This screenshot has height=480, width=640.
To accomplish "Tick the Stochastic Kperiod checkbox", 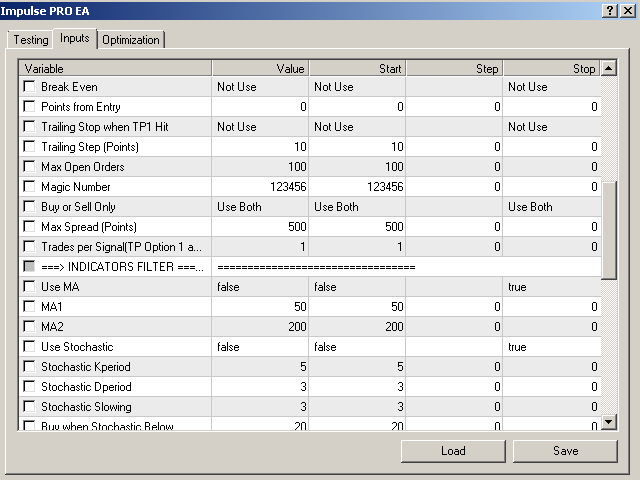I will [x=29, y=367].
